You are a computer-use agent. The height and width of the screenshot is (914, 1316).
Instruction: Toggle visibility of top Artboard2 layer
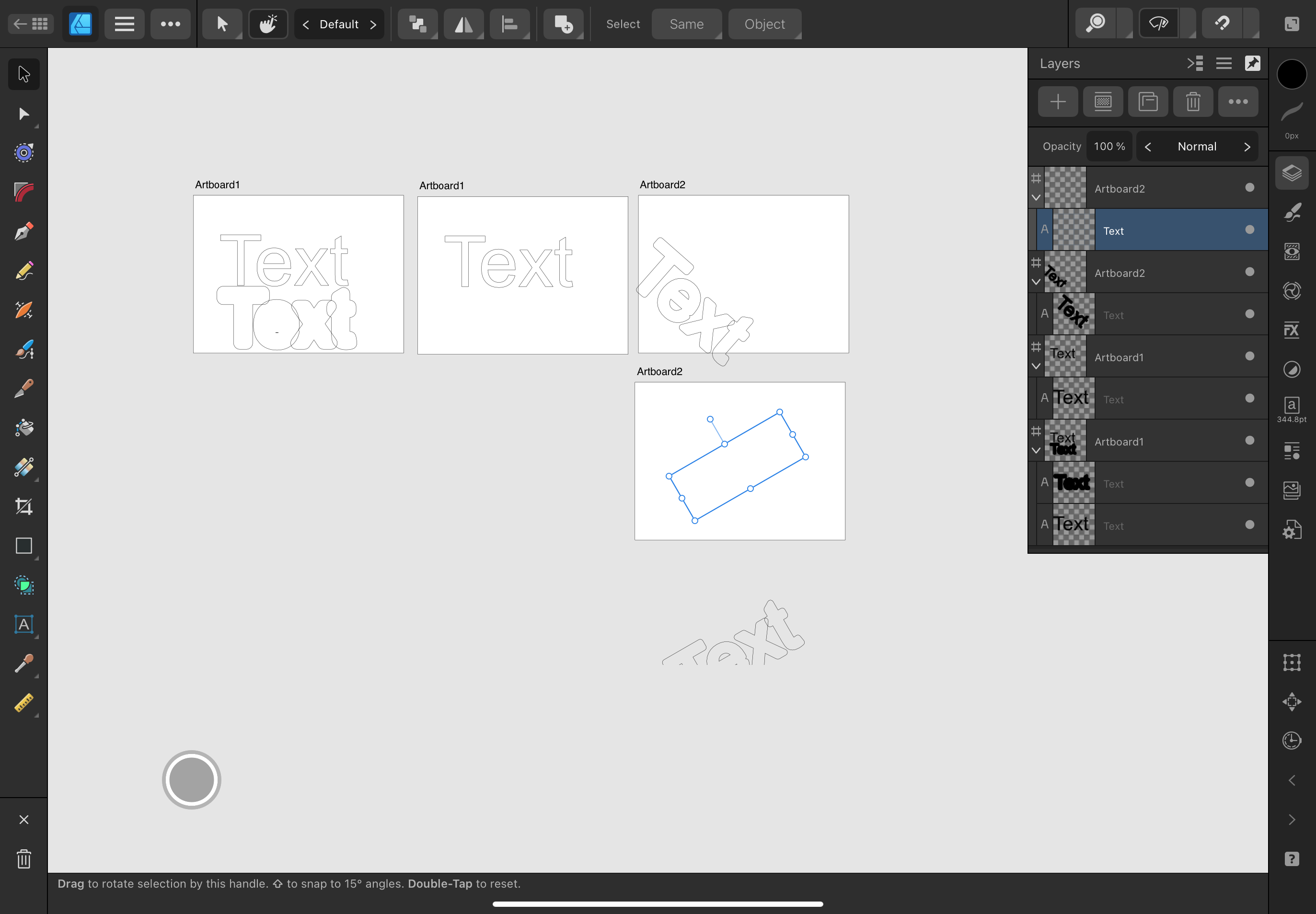coord(1249,188)
